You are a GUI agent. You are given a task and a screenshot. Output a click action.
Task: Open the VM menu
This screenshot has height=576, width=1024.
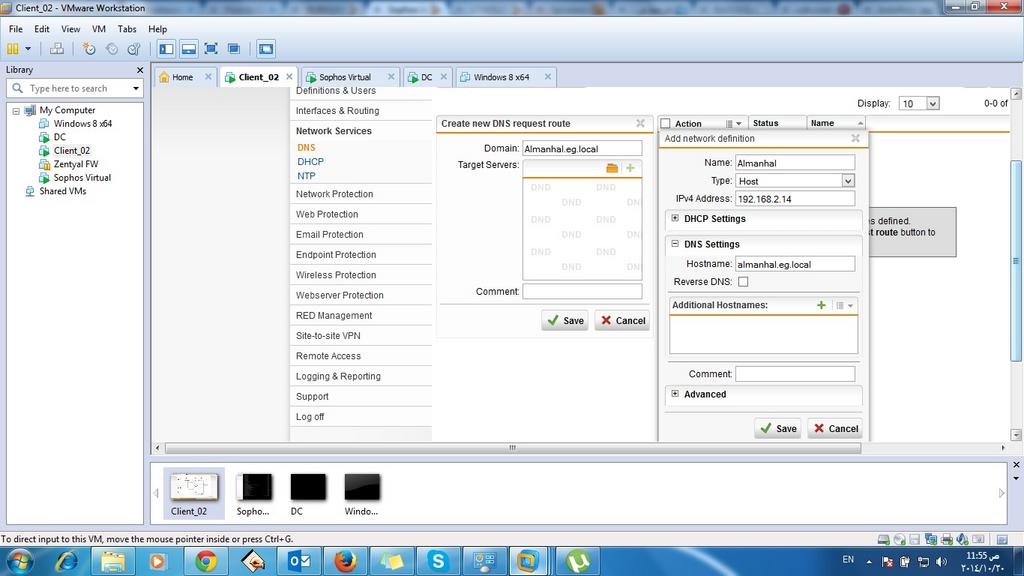click(x=99, y=29)
